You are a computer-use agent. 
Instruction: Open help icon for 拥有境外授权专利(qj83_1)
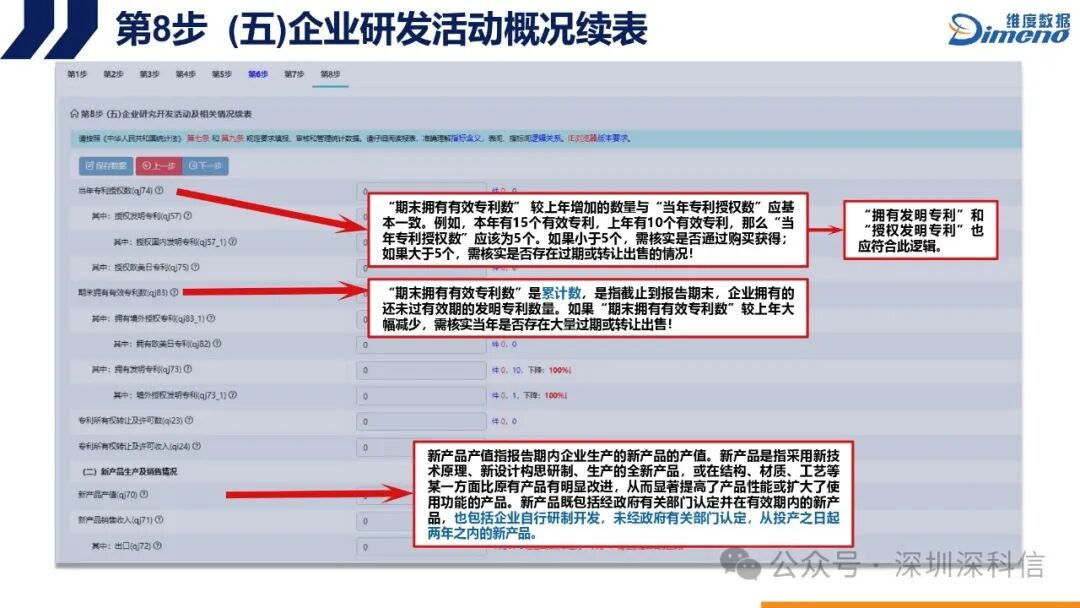point(211,319)
